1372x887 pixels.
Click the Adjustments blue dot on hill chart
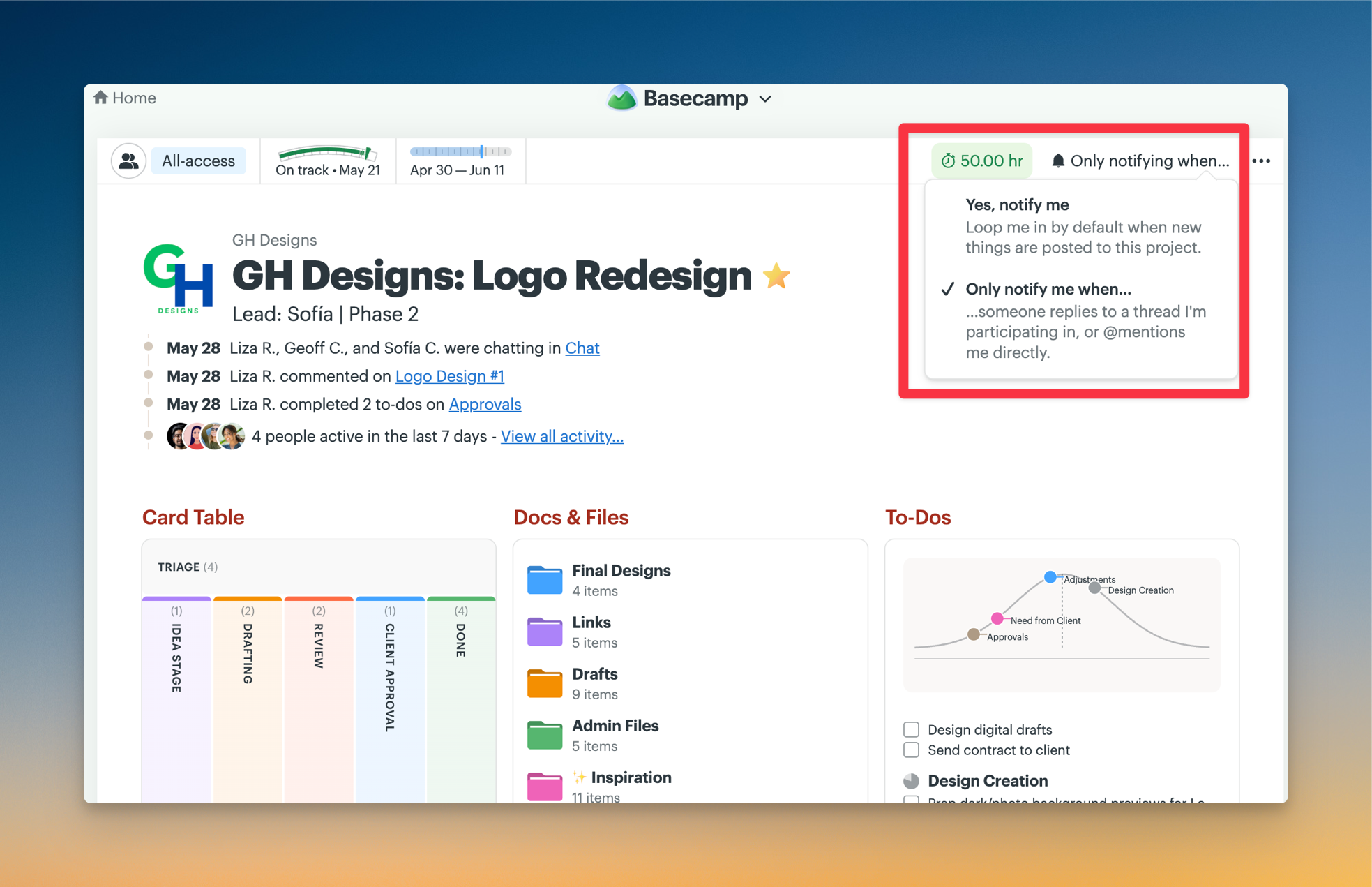(1050, 577)
